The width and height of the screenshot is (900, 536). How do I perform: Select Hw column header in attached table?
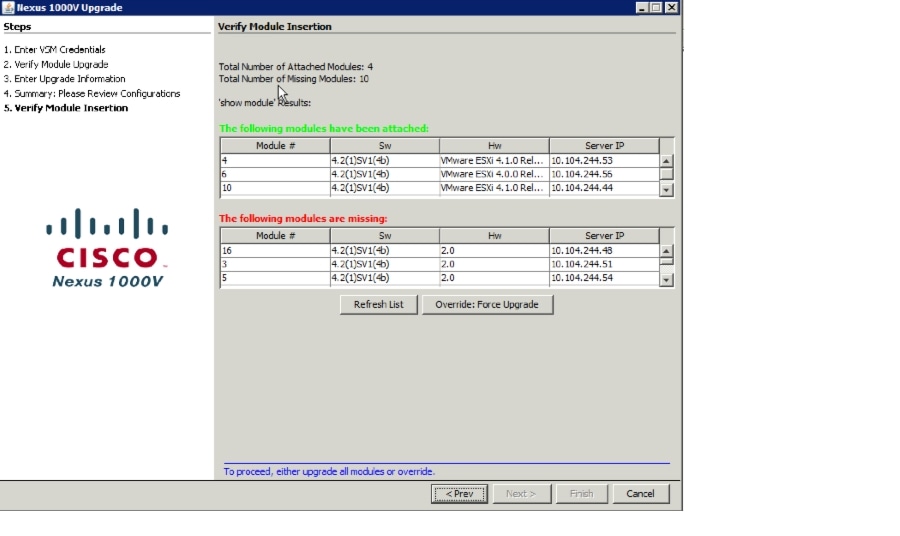pyautogui.click(x=494, y=146)
